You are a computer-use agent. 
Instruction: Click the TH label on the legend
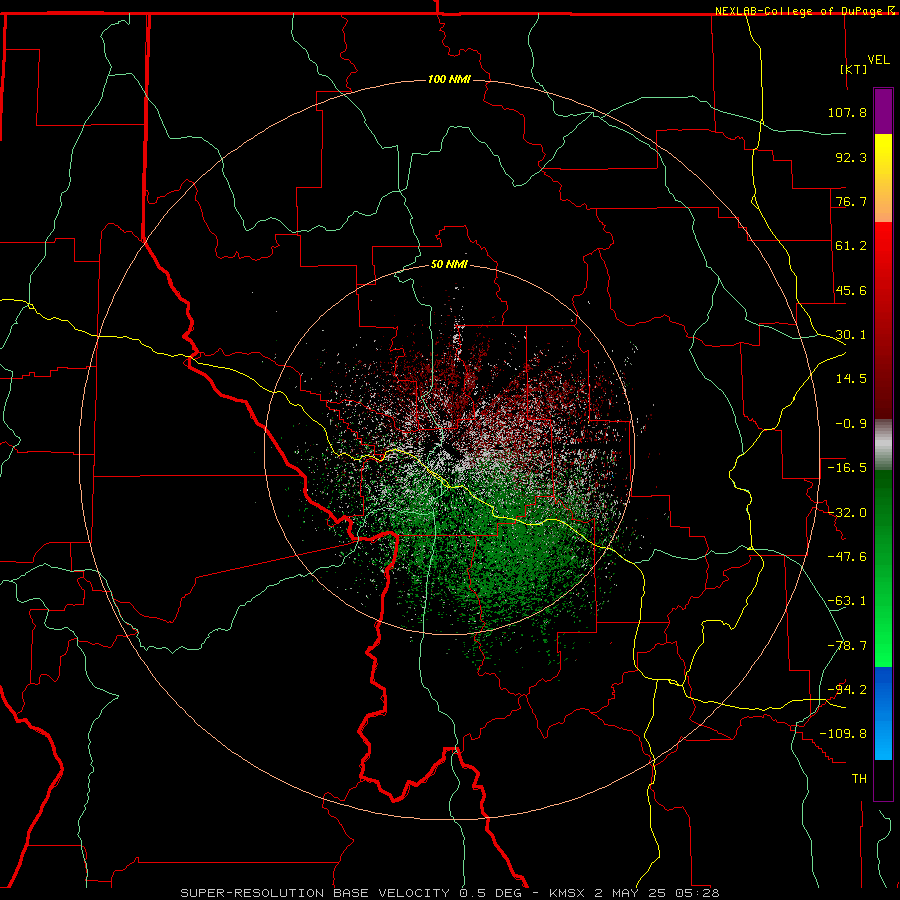click(859, 779)
